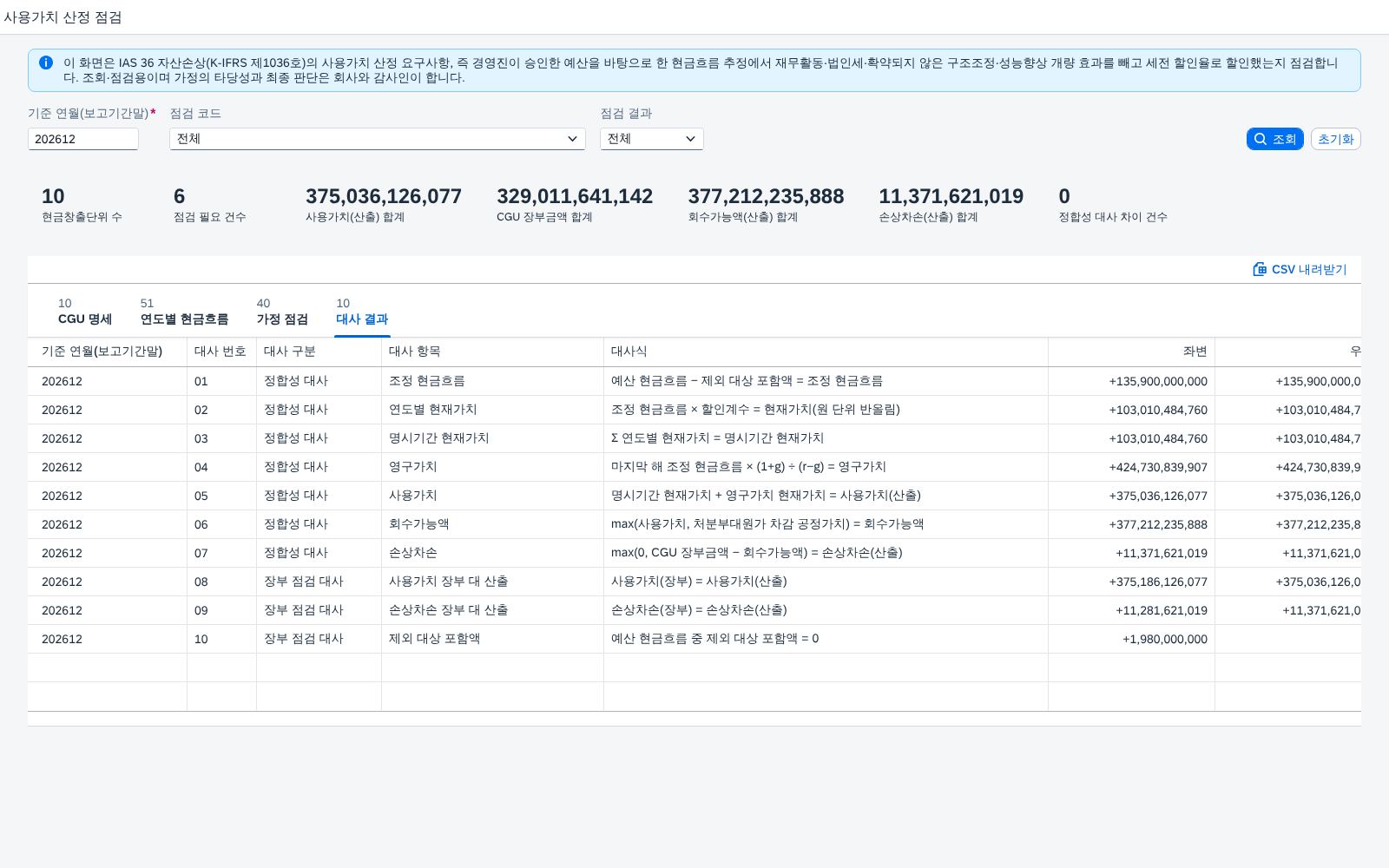Viewport: 1389px width, 868px height.
Task: Click the 정합성 대사 차이 건수 value 0
Action: (x=1064, y=197)
